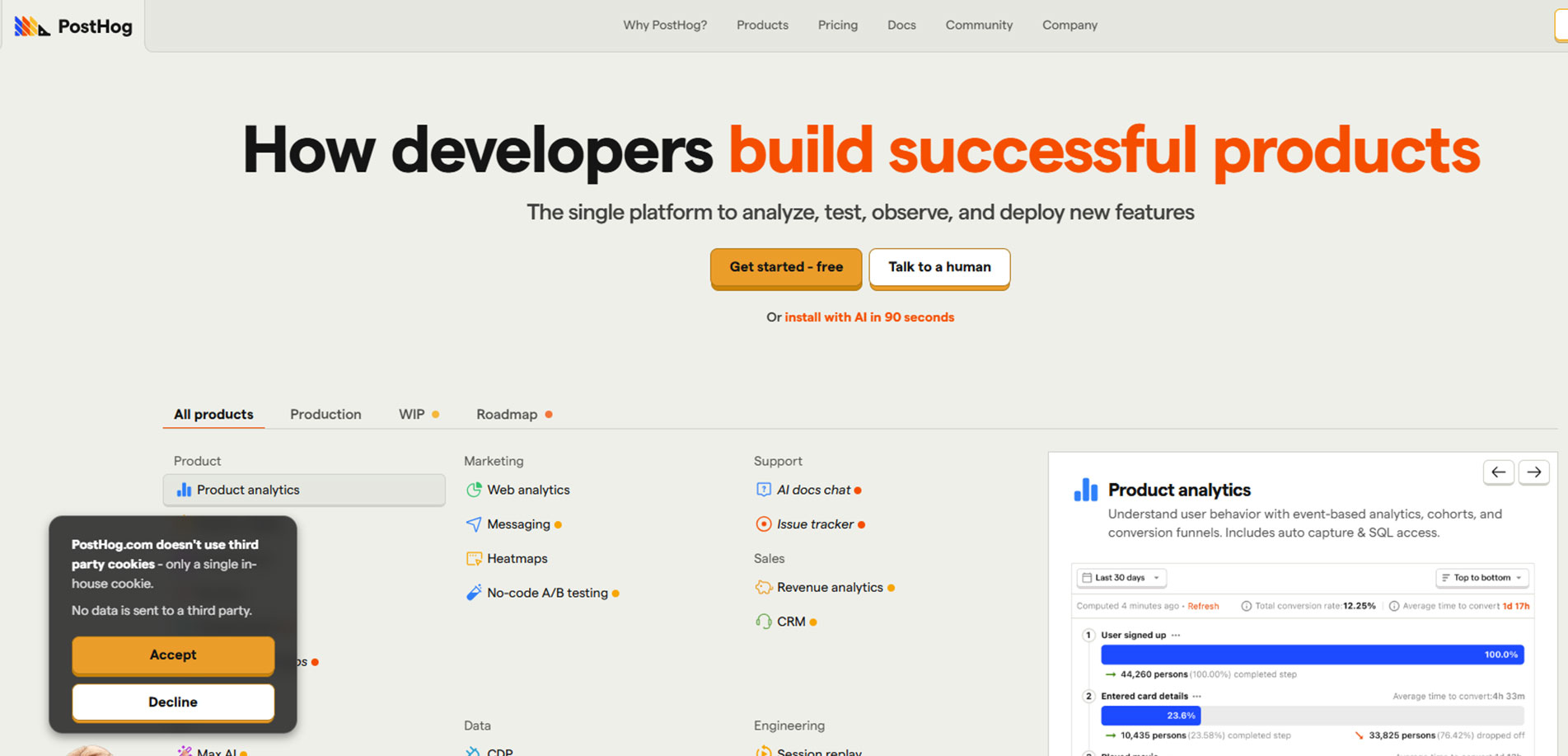Viewport: 1568px width, 756px height.
Task: Click info icon beside Total conversion rate
Action: point(1246,606)
